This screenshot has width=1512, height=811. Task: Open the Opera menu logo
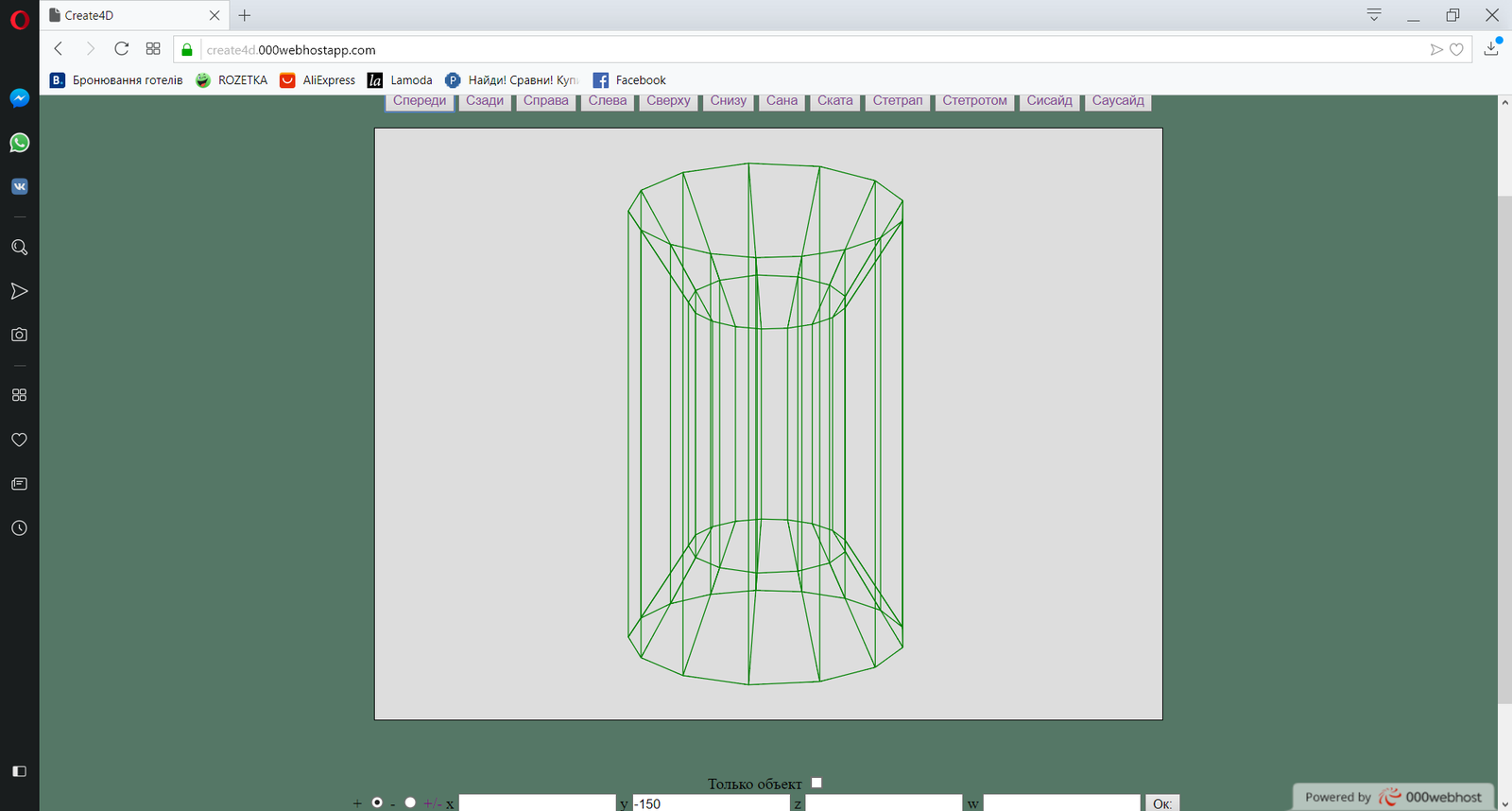coord(19,20)
